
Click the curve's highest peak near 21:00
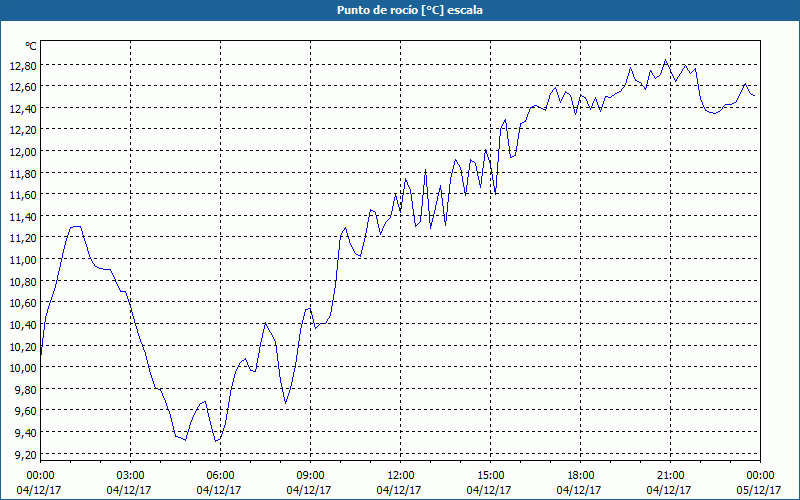click(x=665, y=60)
